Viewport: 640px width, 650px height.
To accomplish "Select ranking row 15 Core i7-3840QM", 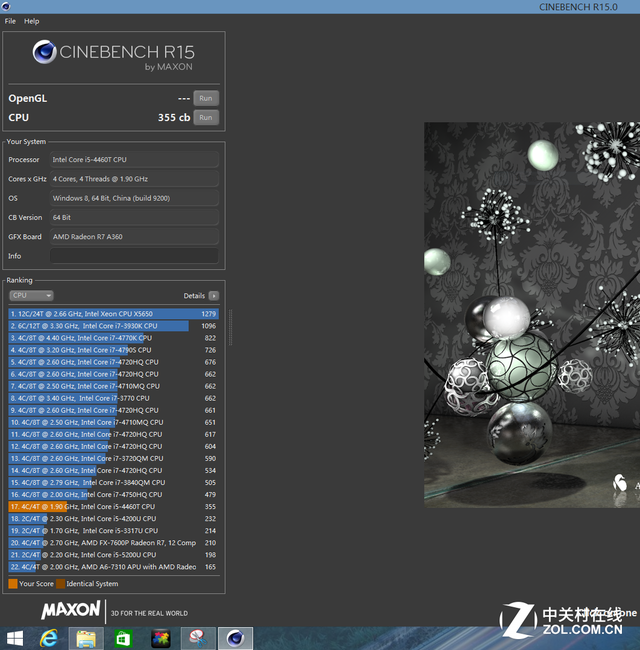I will [x=114, y=483].
